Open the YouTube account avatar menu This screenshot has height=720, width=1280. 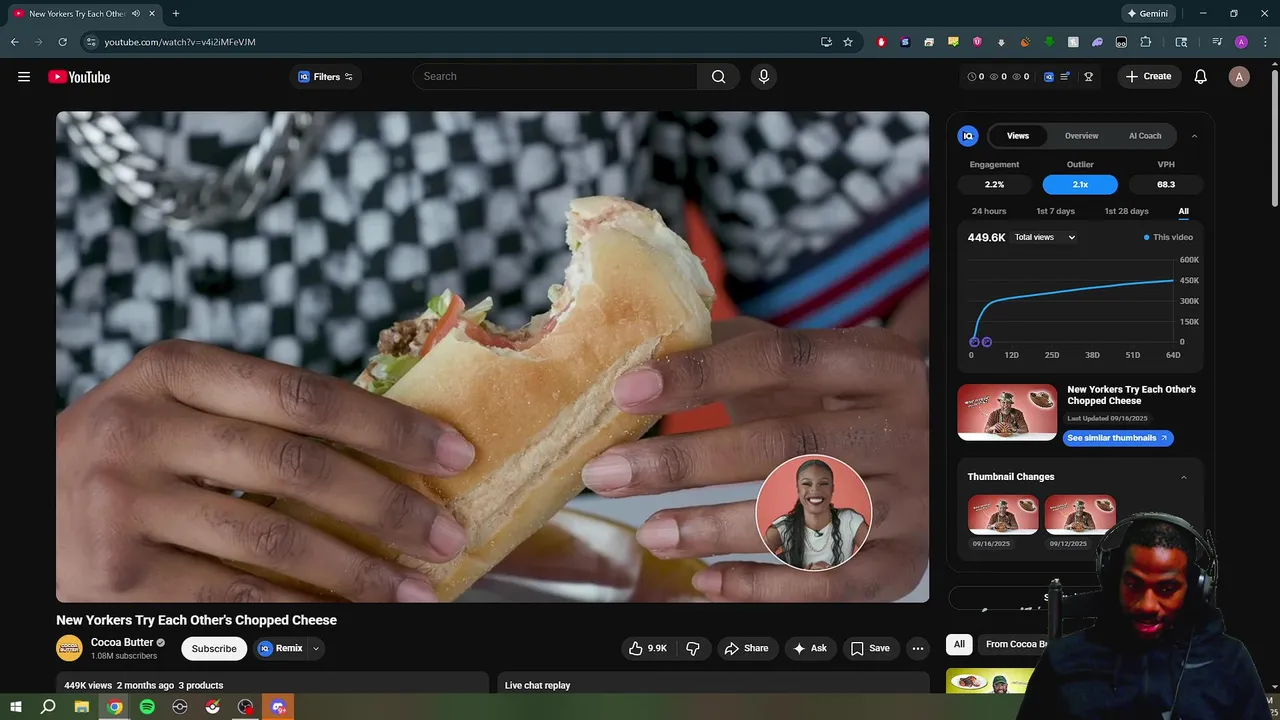pyautogui.click(x=1239, y=77)
